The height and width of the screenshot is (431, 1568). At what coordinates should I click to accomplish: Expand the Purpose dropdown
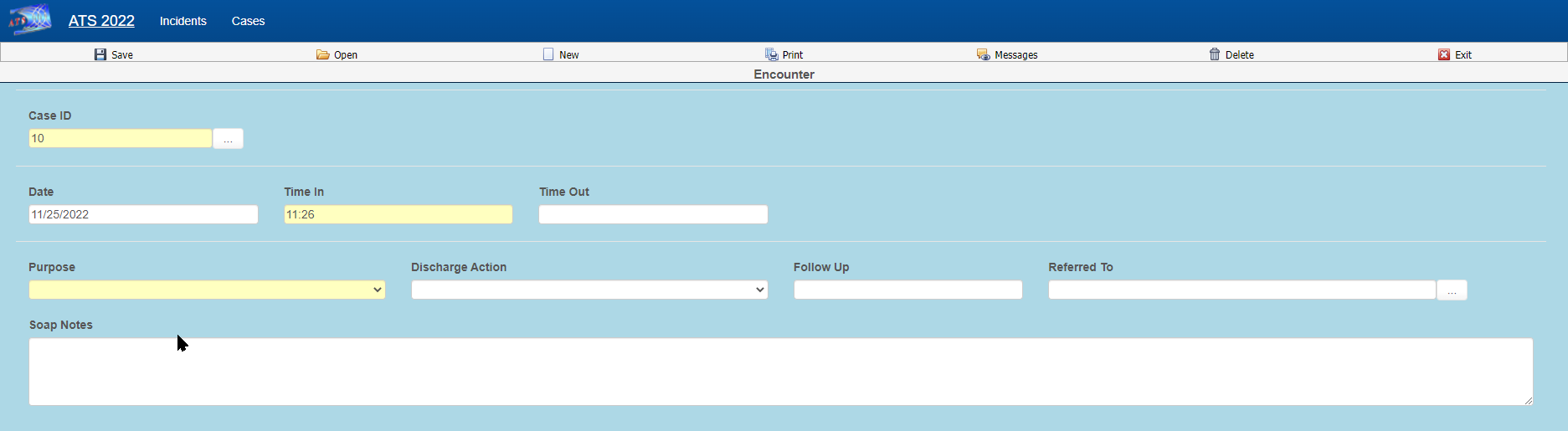pyautogui.click(x=207, y=290)
